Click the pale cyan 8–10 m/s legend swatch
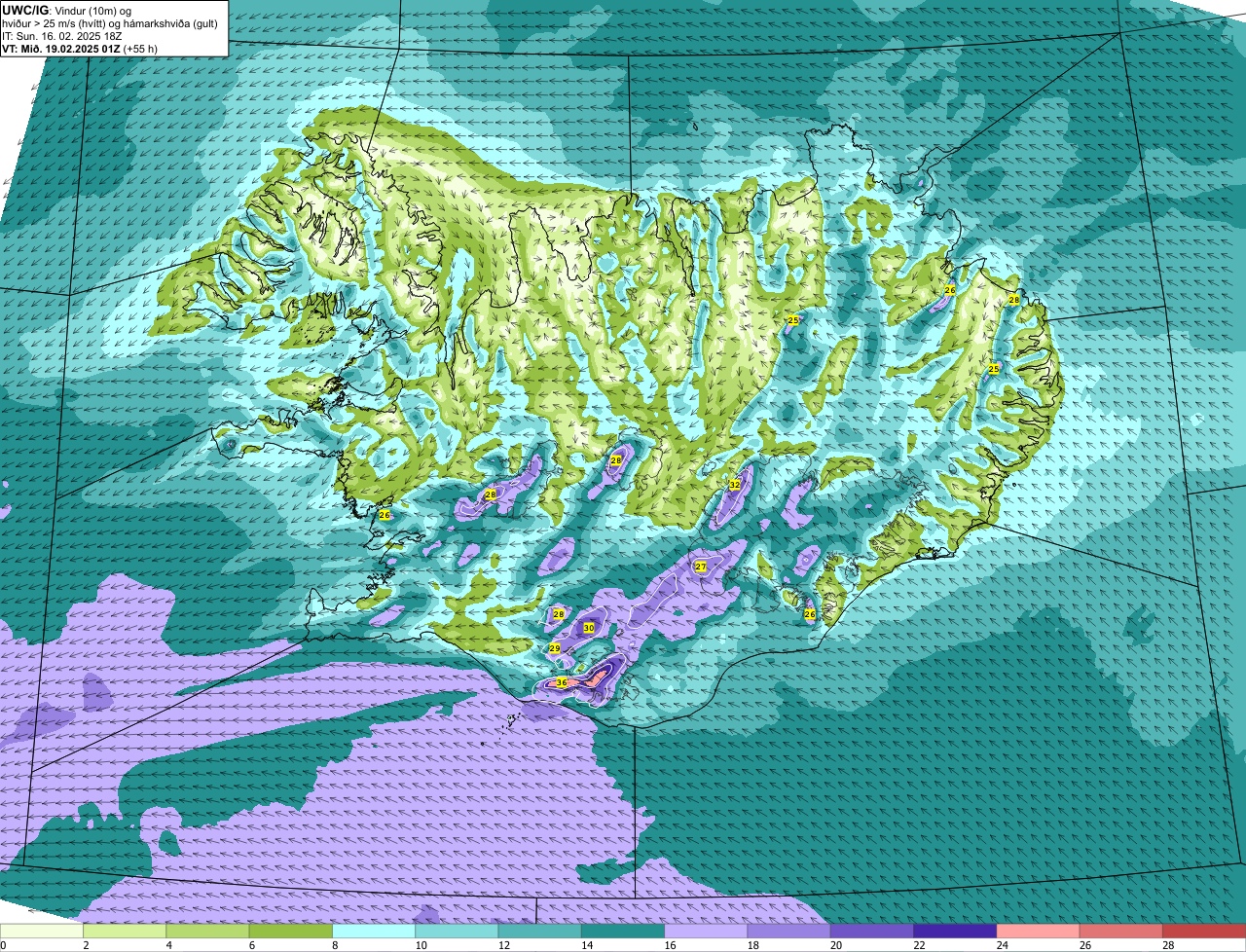The width and height of the screenshot is (1246, 952). [x=374, y=931]
